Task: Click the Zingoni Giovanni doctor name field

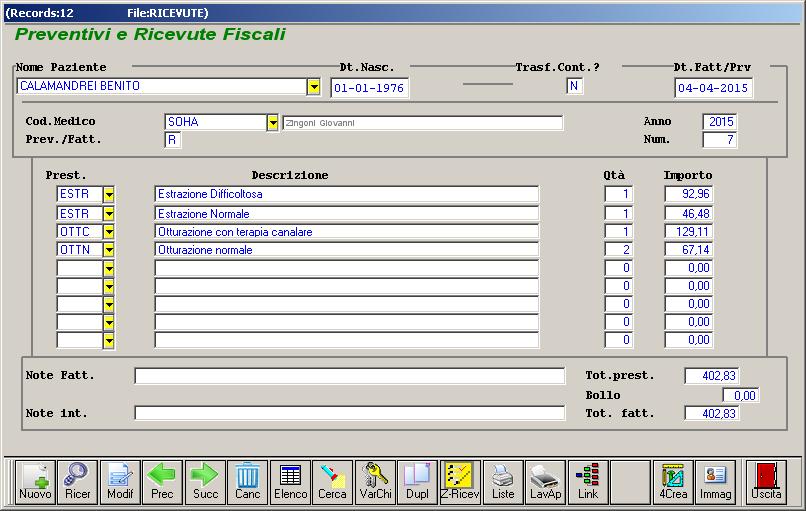Action: click(423, 123)
